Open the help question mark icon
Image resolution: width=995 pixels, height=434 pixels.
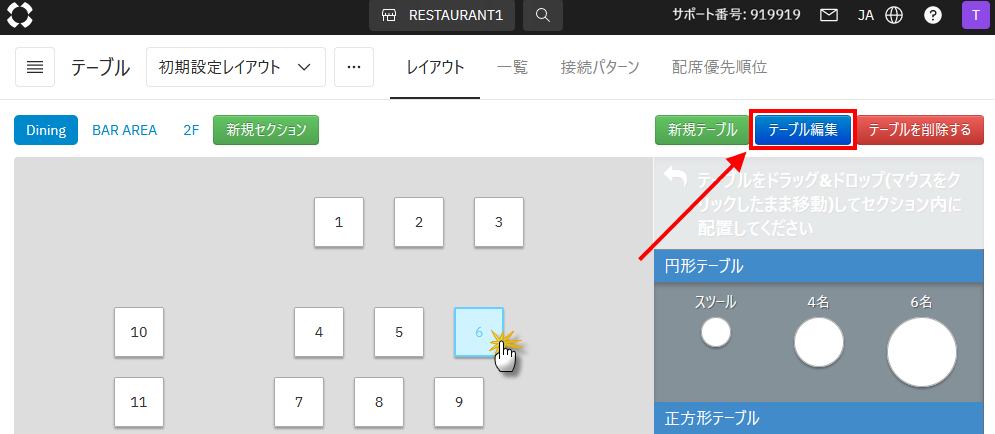pyautogui.click(x=932, y=16)
